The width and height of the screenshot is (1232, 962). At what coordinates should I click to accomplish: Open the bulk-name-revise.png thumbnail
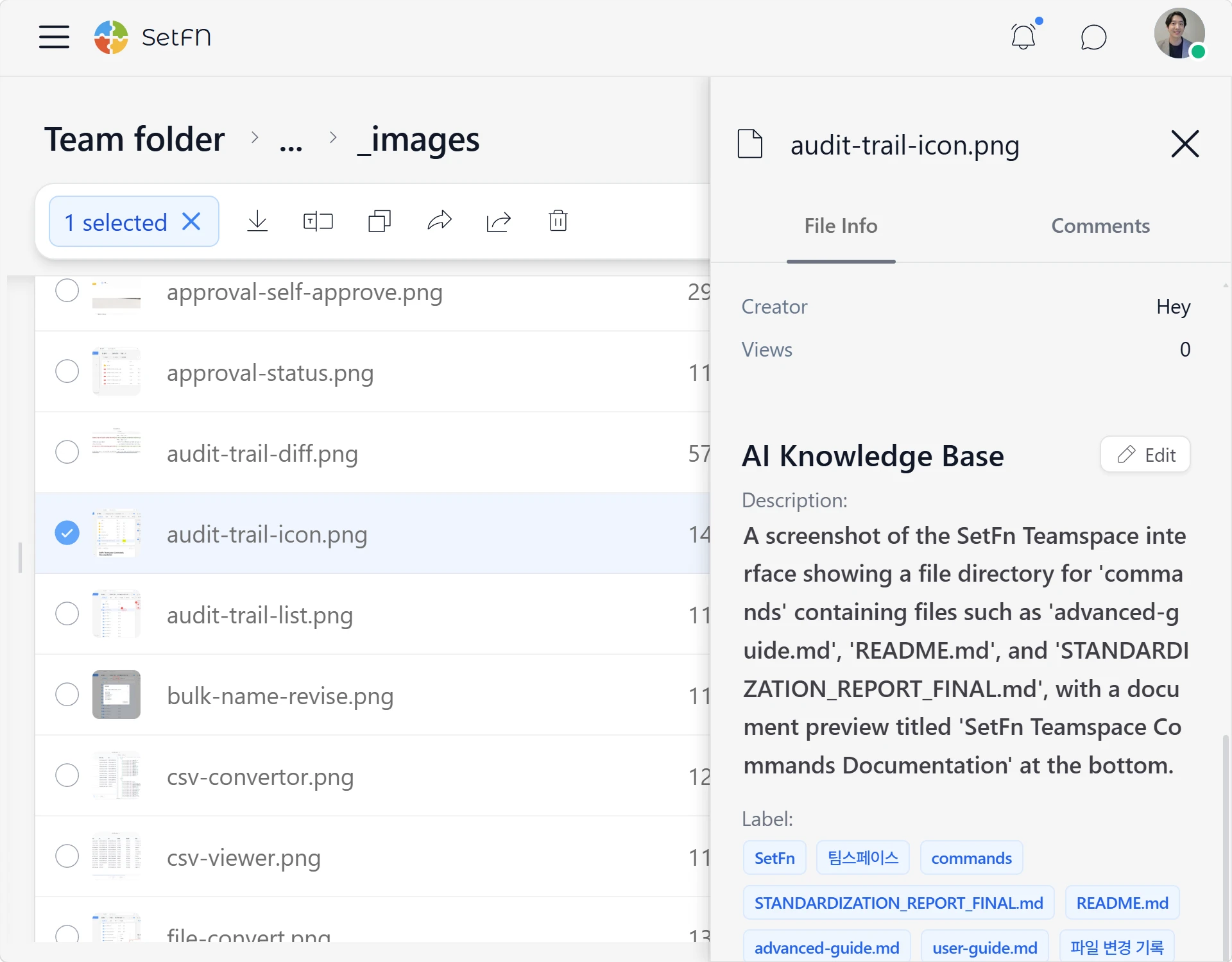click(x=116, y=695)
